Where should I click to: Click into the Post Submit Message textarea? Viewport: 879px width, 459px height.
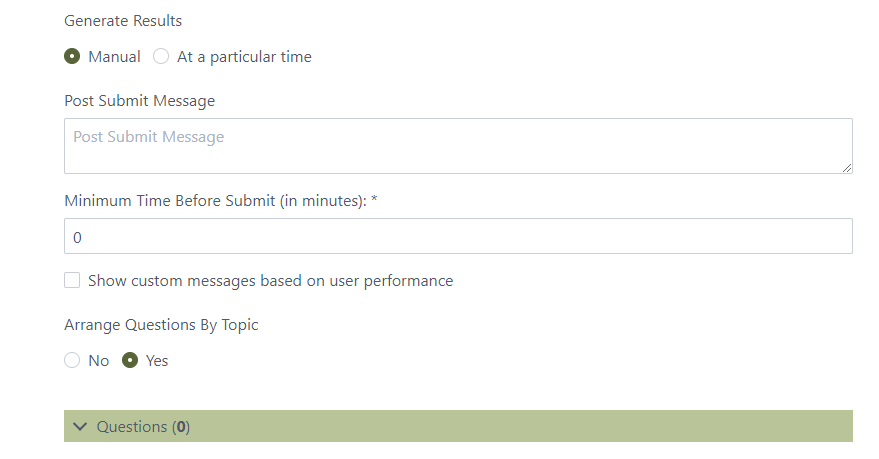pos(457,146)
